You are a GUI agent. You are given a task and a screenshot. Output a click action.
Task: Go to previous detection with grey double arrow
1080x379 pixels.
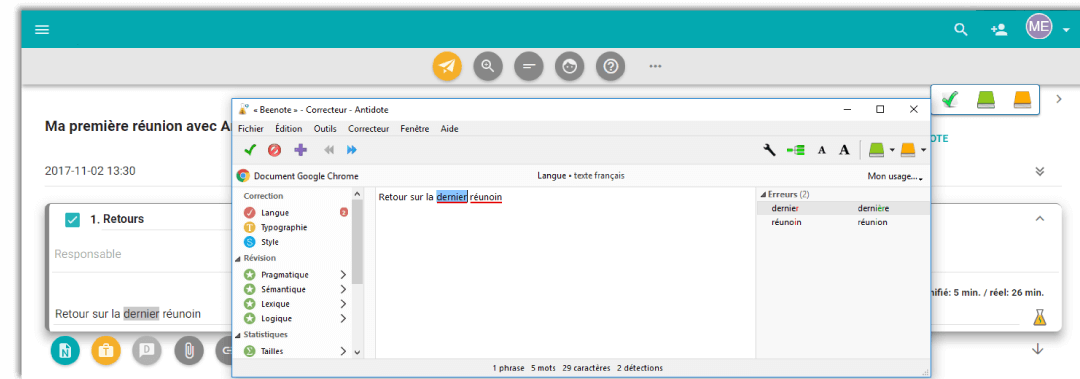click(x=329, y=150)
